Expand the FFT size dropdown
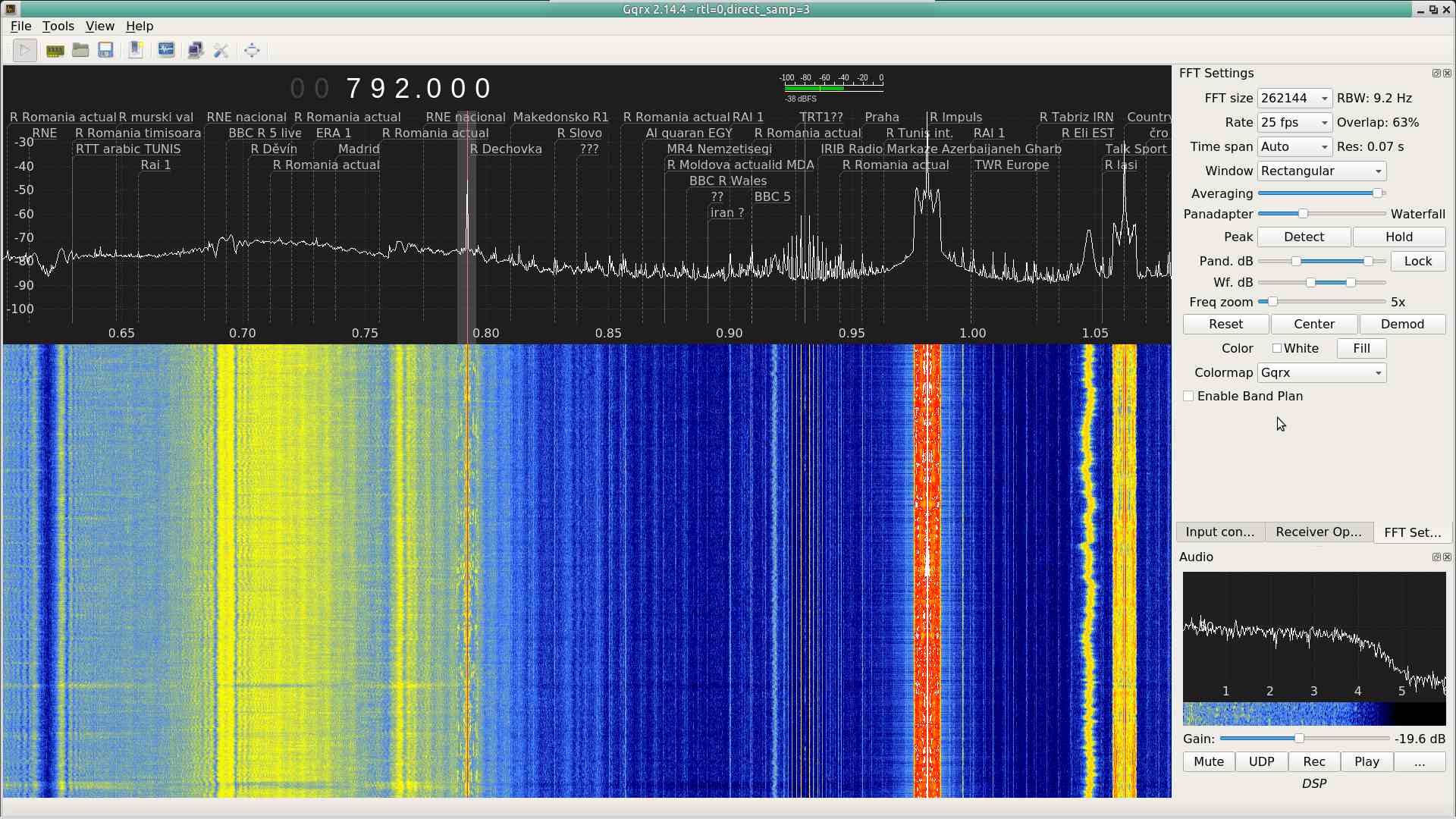The height and width of the screenshot is (819, 1456). click(1294, 99)
